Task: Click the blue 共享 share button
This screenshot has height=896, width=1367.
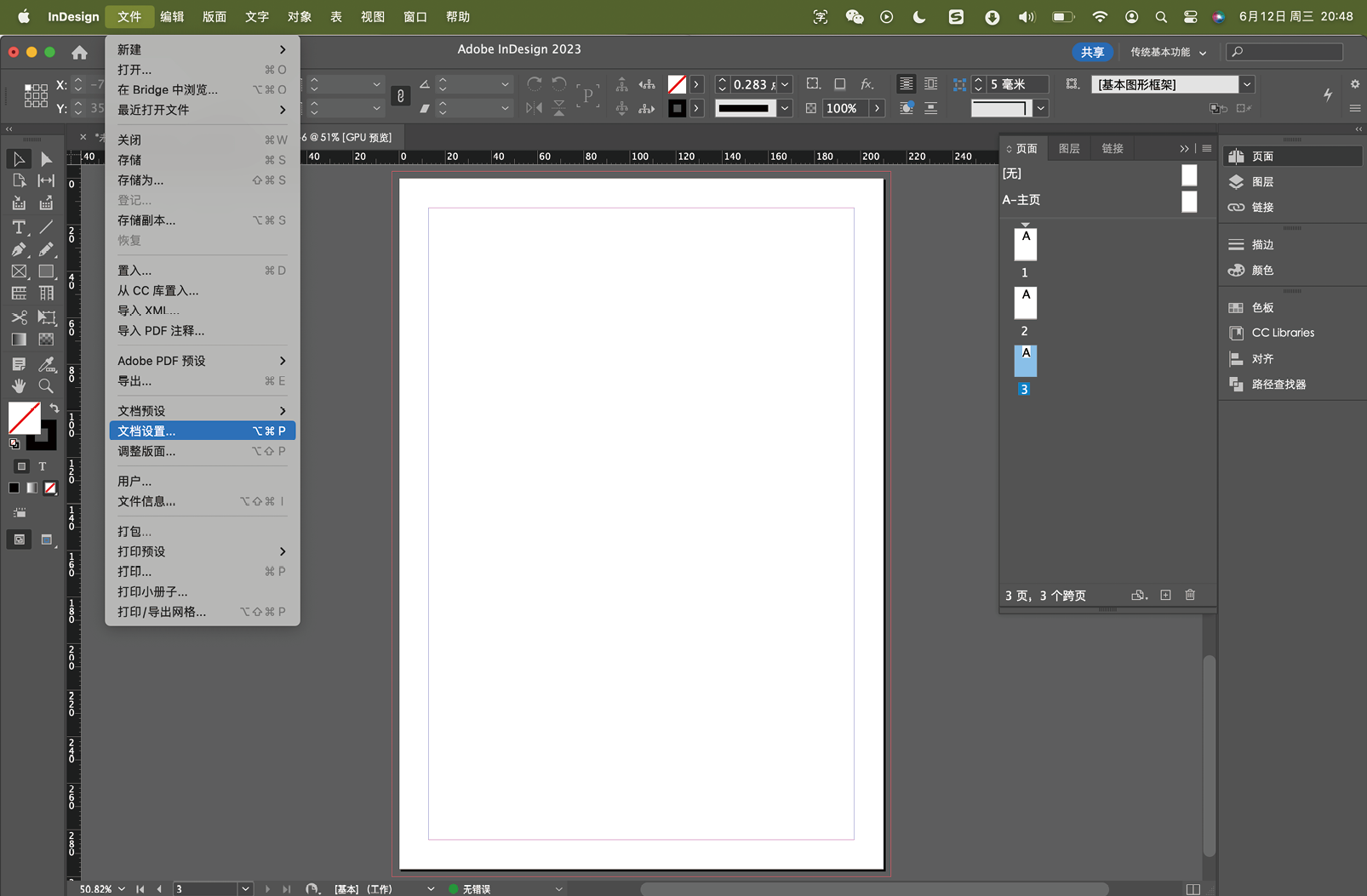Action: (1092, 52)
